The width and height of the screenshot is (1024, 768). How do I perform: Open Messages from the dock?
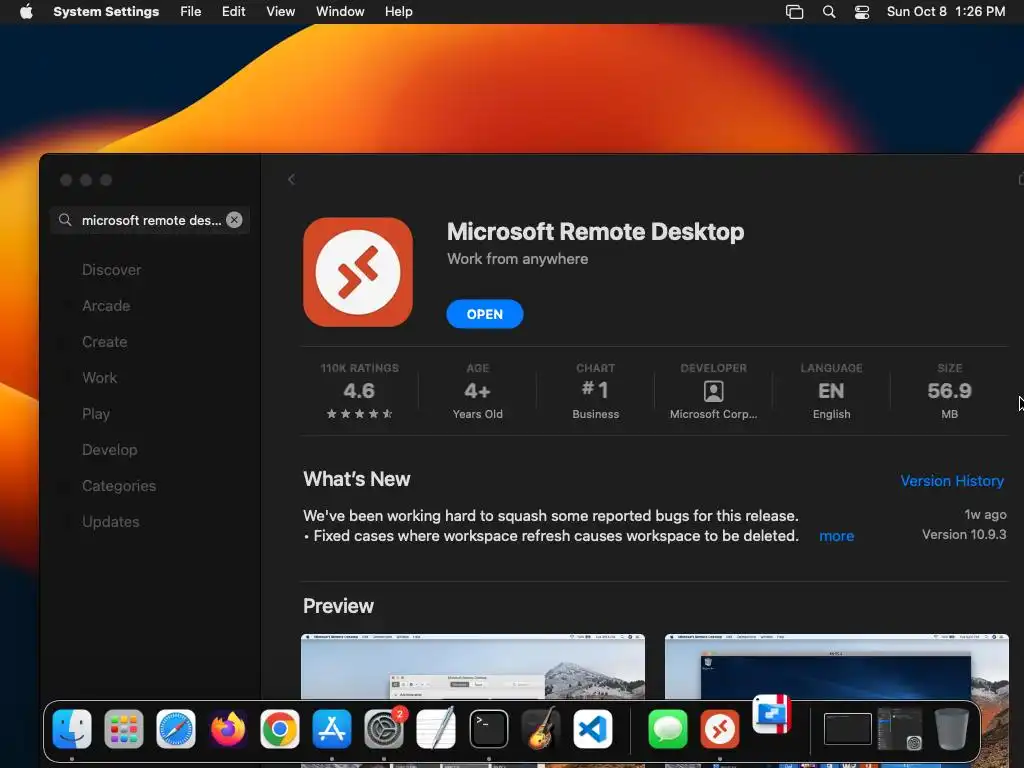click(667, 729)
